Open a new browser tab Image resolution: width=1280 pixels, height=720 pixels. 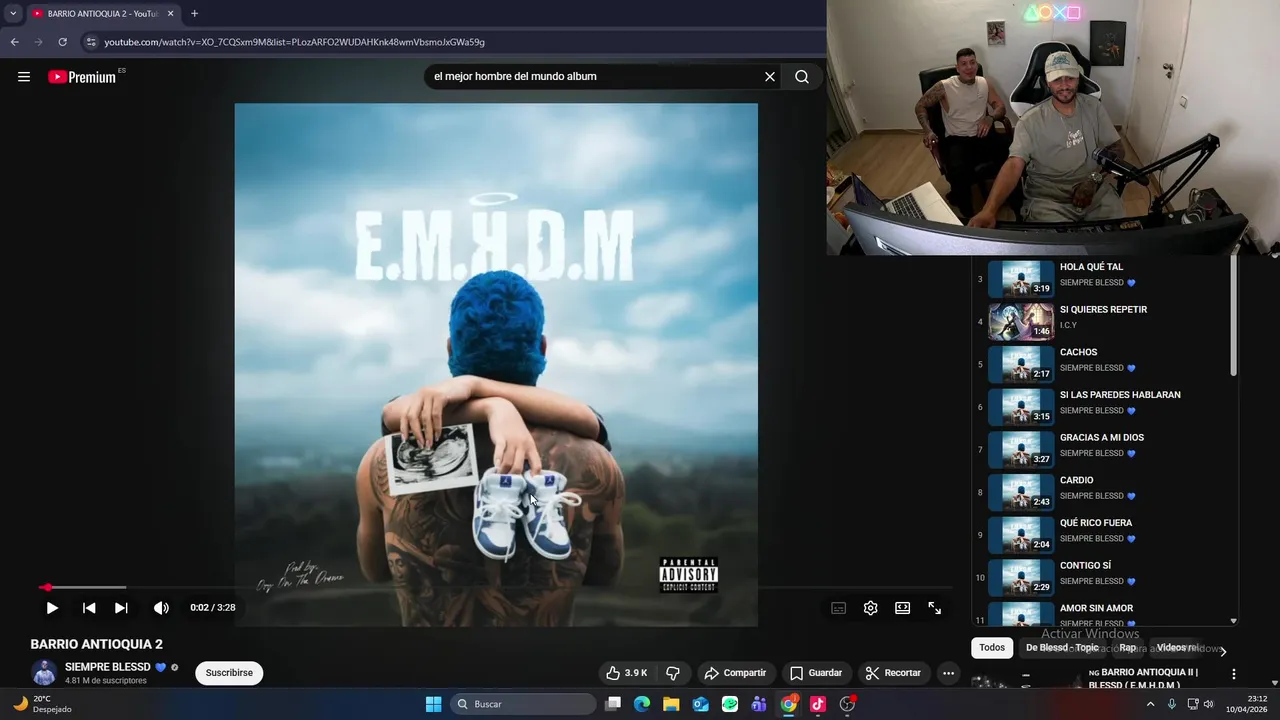[194, 14]
